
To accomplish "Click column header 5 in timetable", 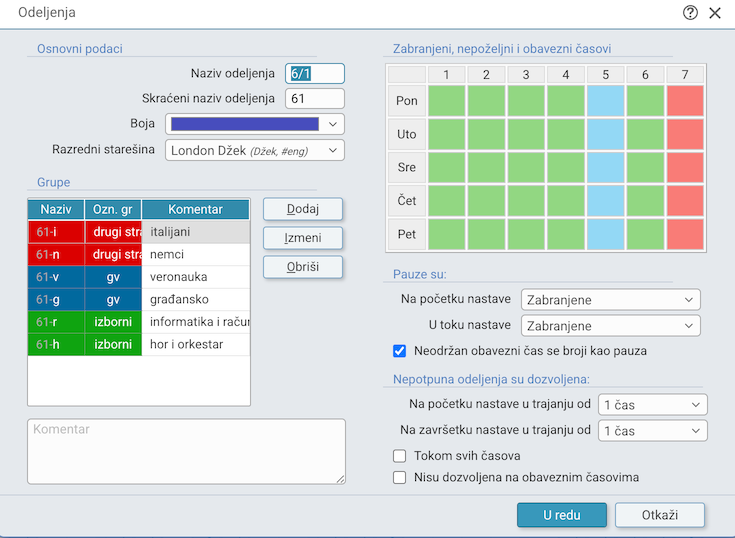I will [606, 75].
